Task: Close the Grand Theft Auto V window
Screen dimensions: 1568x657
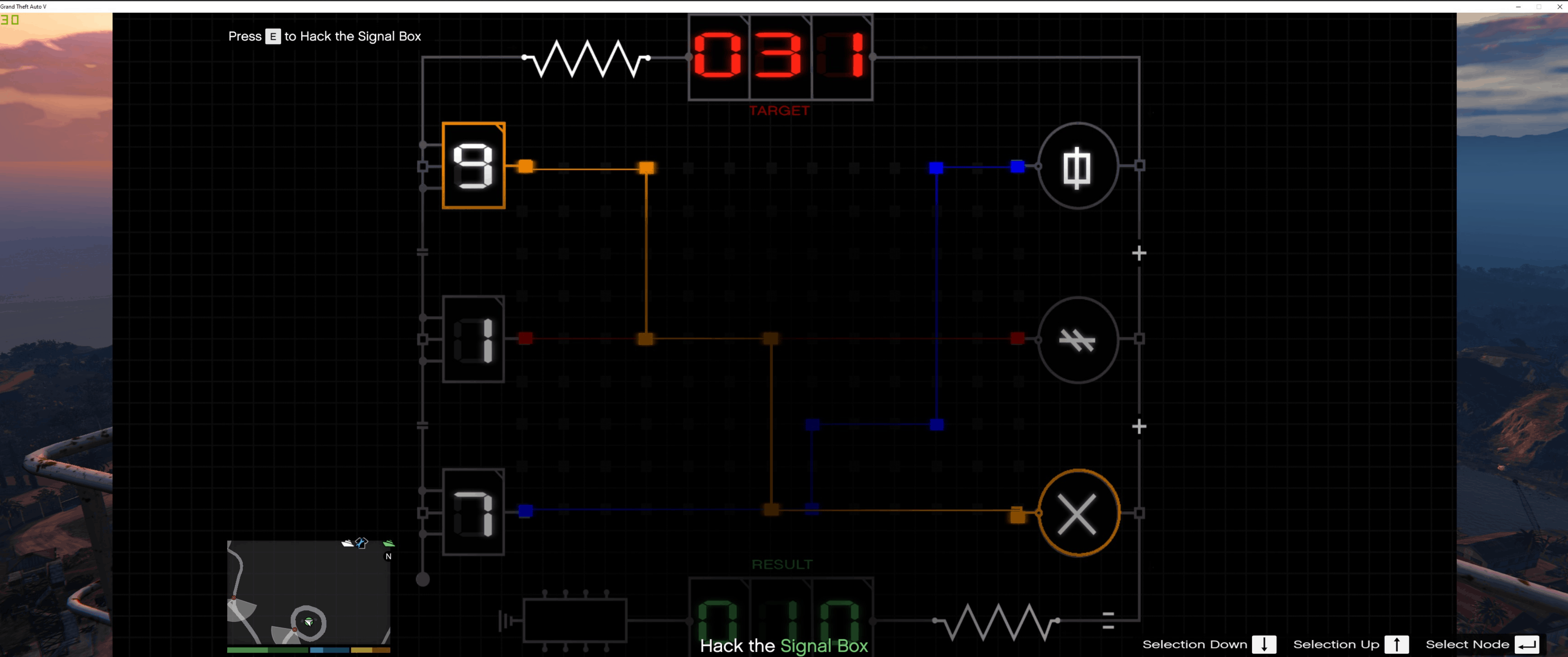Action: pos(1559,6)
